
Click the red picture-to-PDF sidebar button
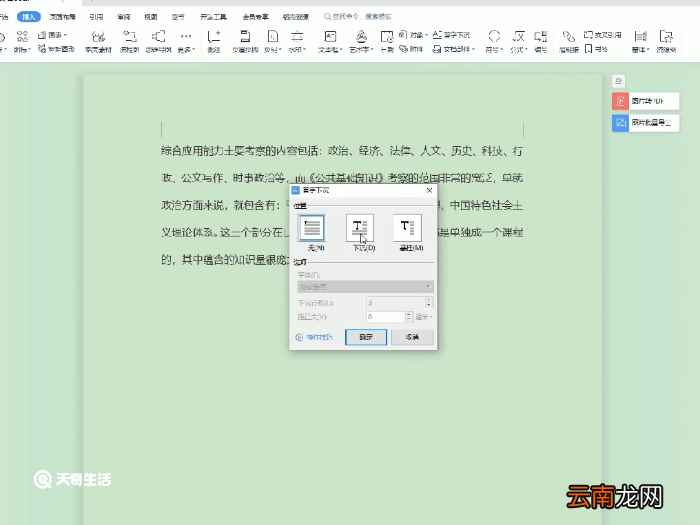tap(646, 101)
